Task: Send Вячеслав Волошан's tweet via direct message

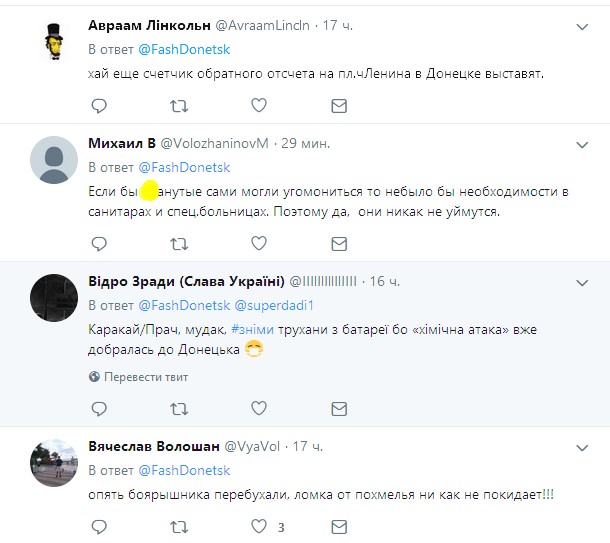Action: 339,526
